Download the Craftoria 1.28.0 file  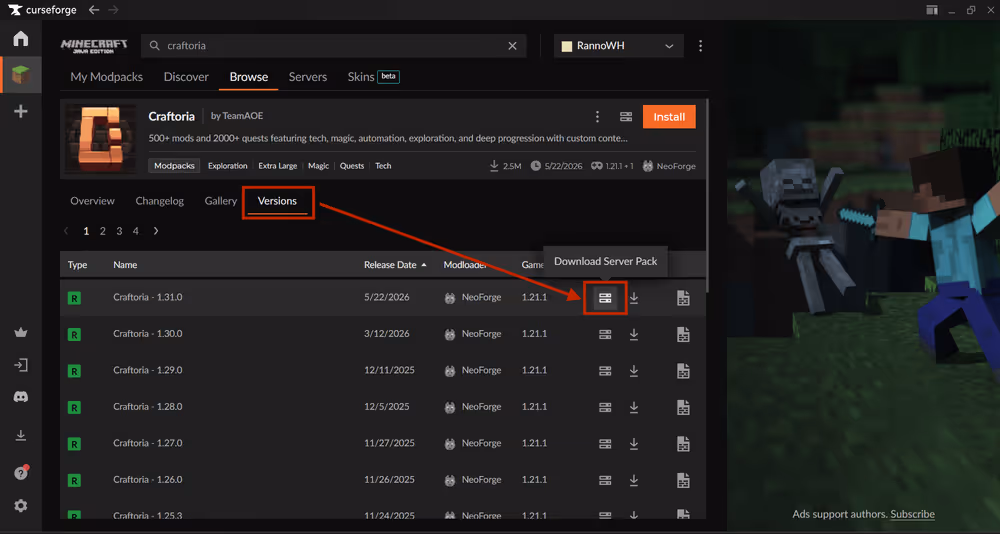634,407
